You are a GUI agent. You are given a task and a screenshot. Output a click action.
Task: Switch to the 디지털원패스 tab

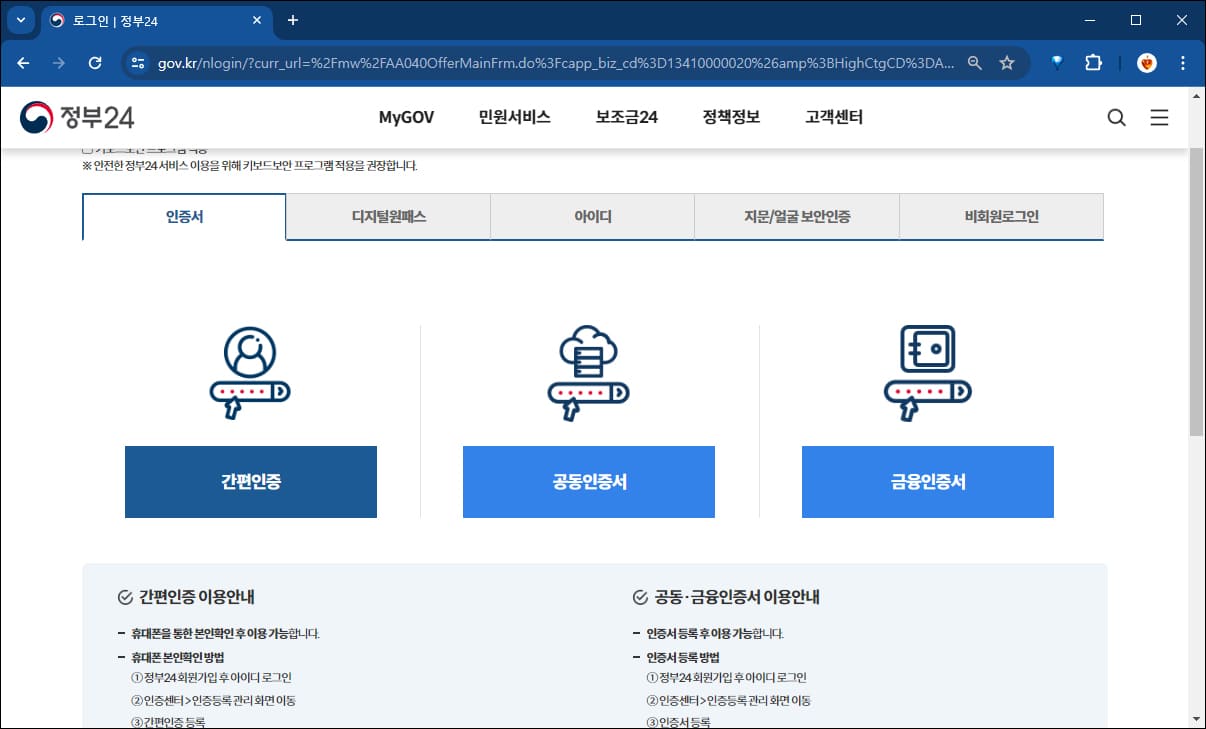(x=388, y=217)
